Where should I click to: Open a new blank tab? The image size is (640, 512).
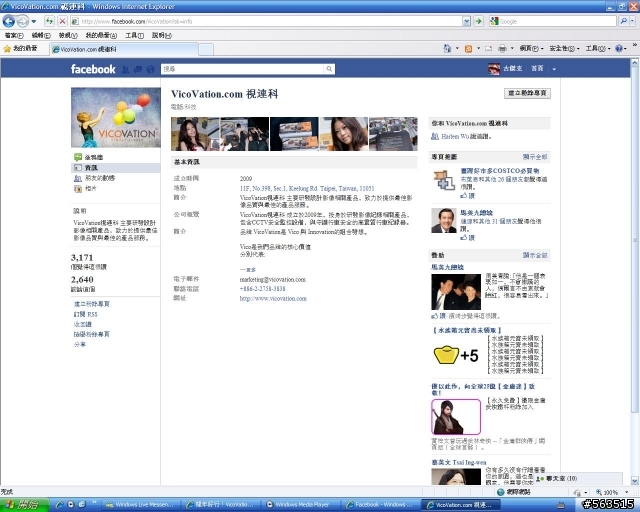click(206, 50)
